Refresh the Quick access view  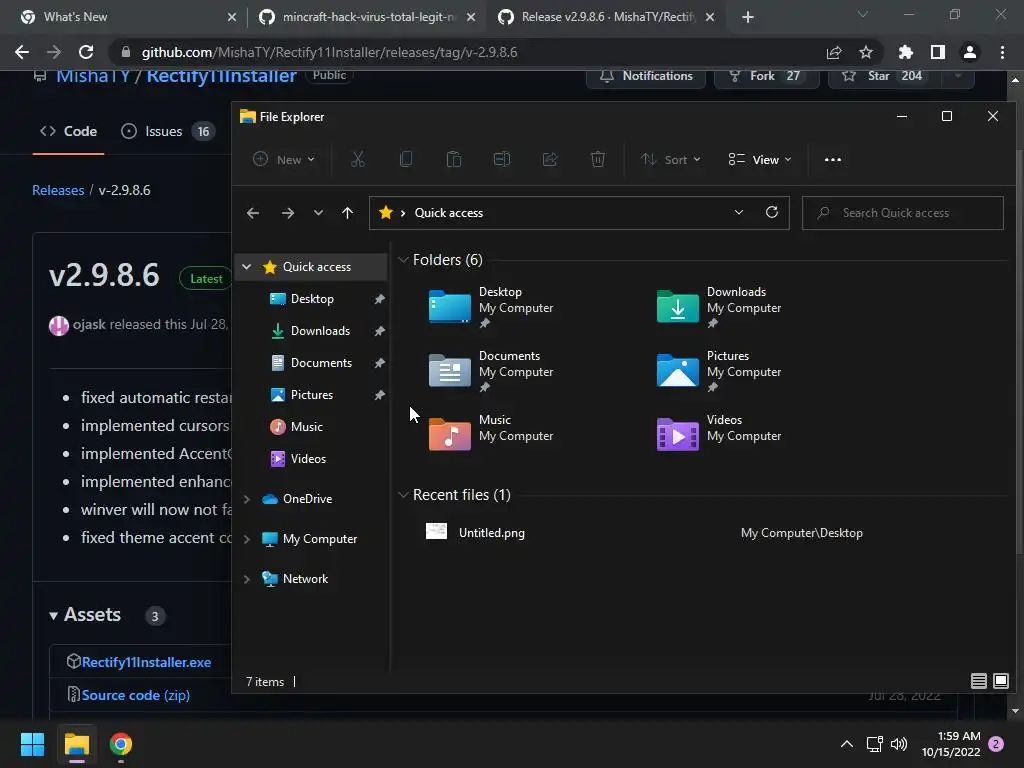pyautogui.click(x=772, y=212)
